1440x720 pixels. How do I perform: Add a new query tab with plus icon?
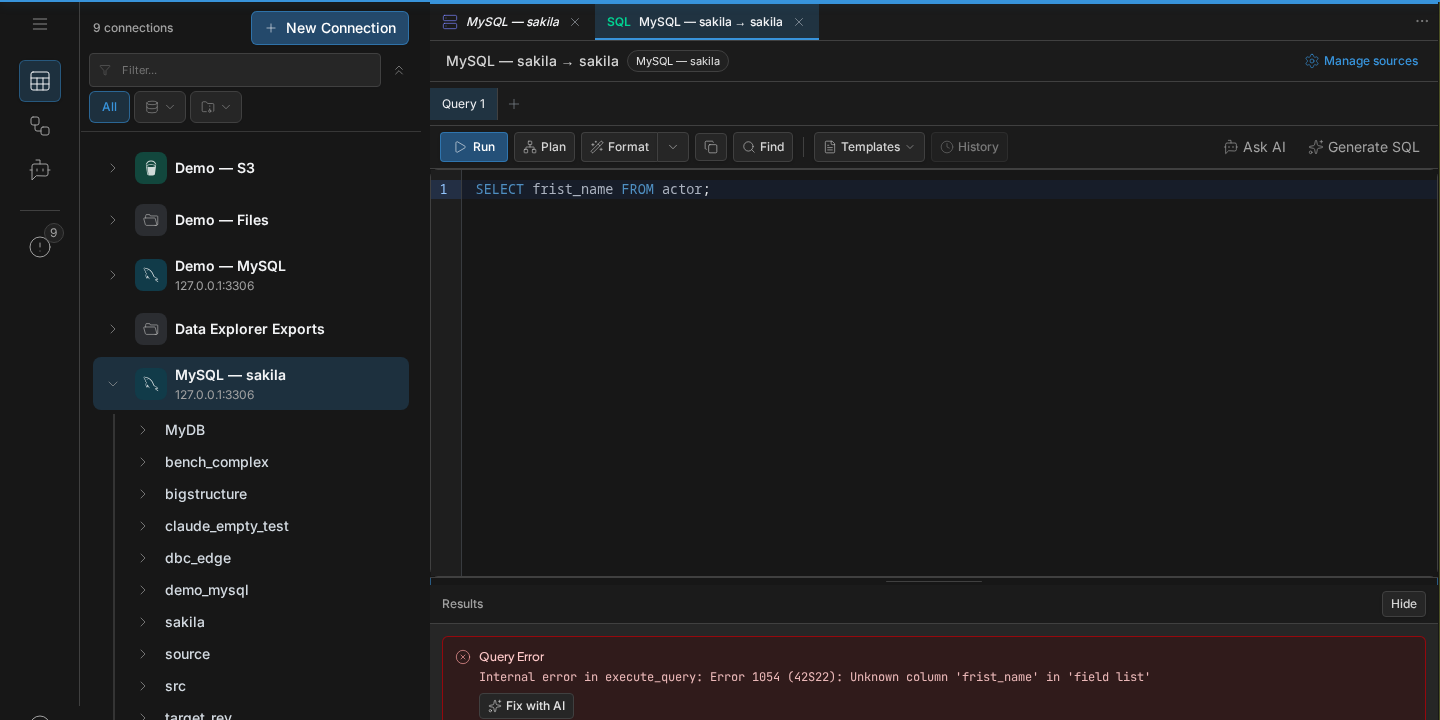[x=514, y=104]
